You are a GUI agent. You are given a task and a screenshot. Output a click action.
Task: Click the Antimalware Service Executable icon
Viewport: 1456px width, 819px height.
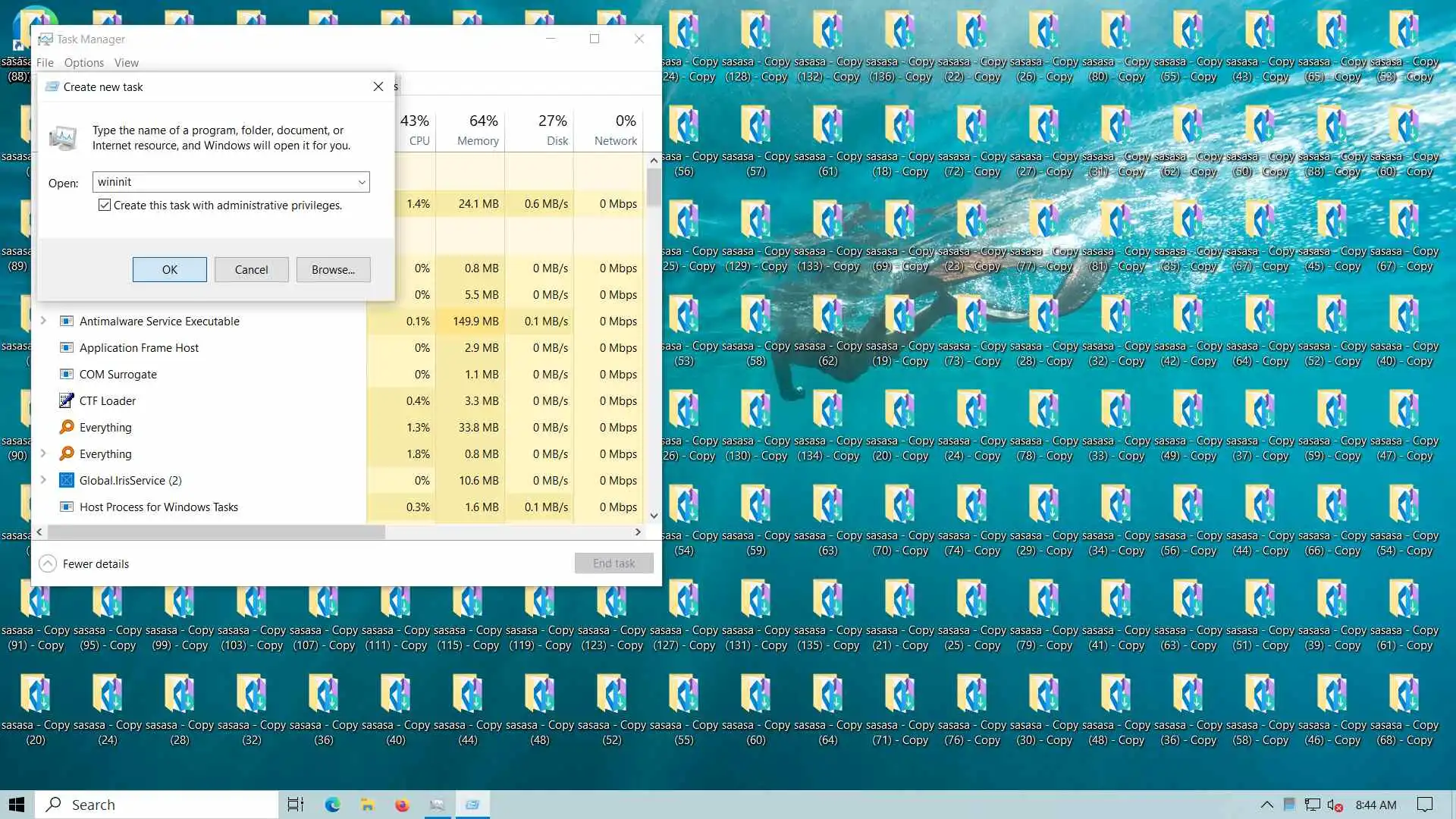(67, 321)
